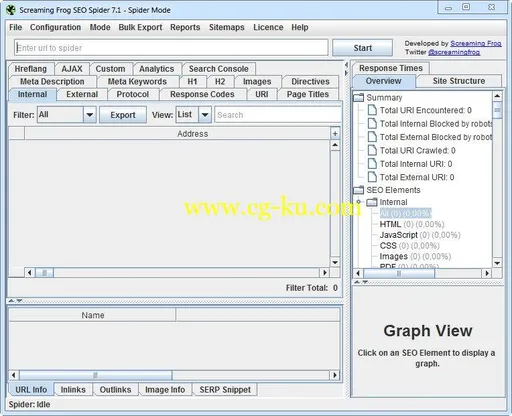The height and width of the screenshot is (416, 512).
Task: Click the Total External URI document icon
Action: pos(372,177)
